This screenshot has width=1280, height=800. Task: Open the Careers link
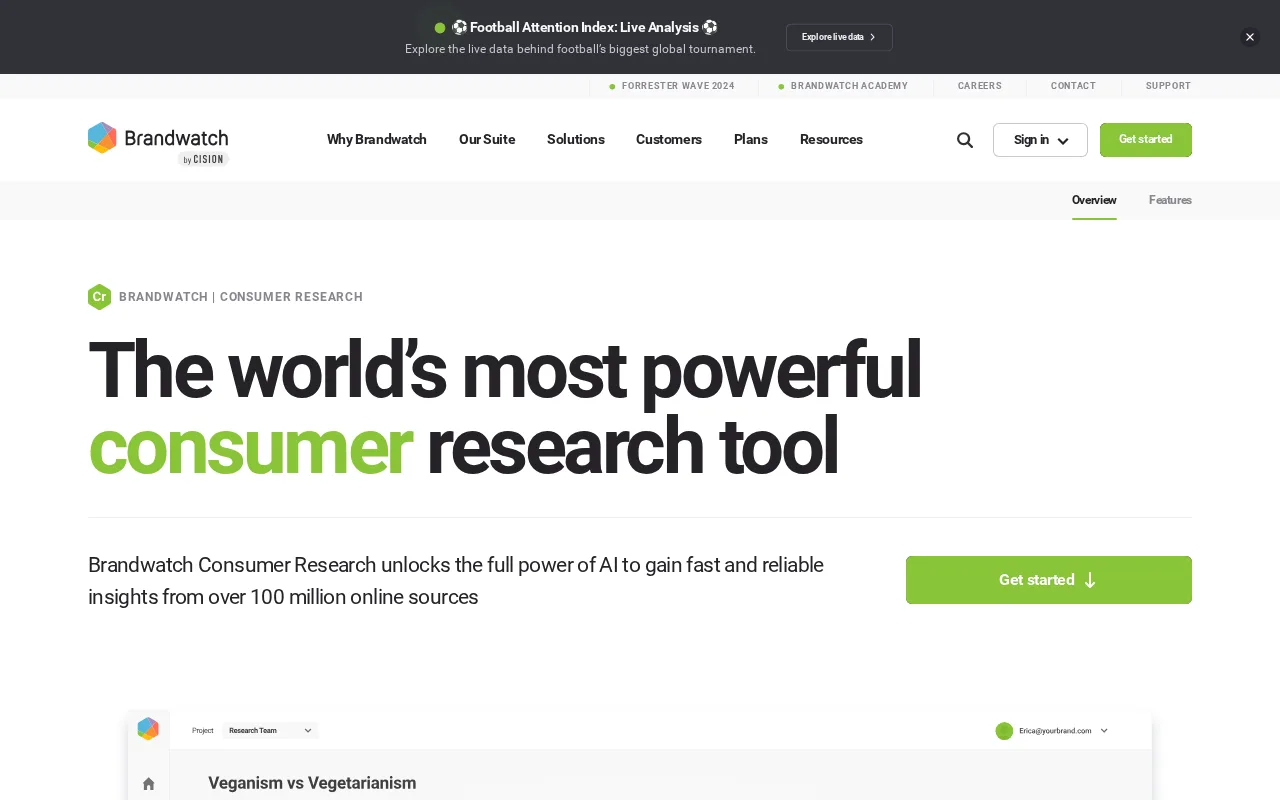[980, 86]
